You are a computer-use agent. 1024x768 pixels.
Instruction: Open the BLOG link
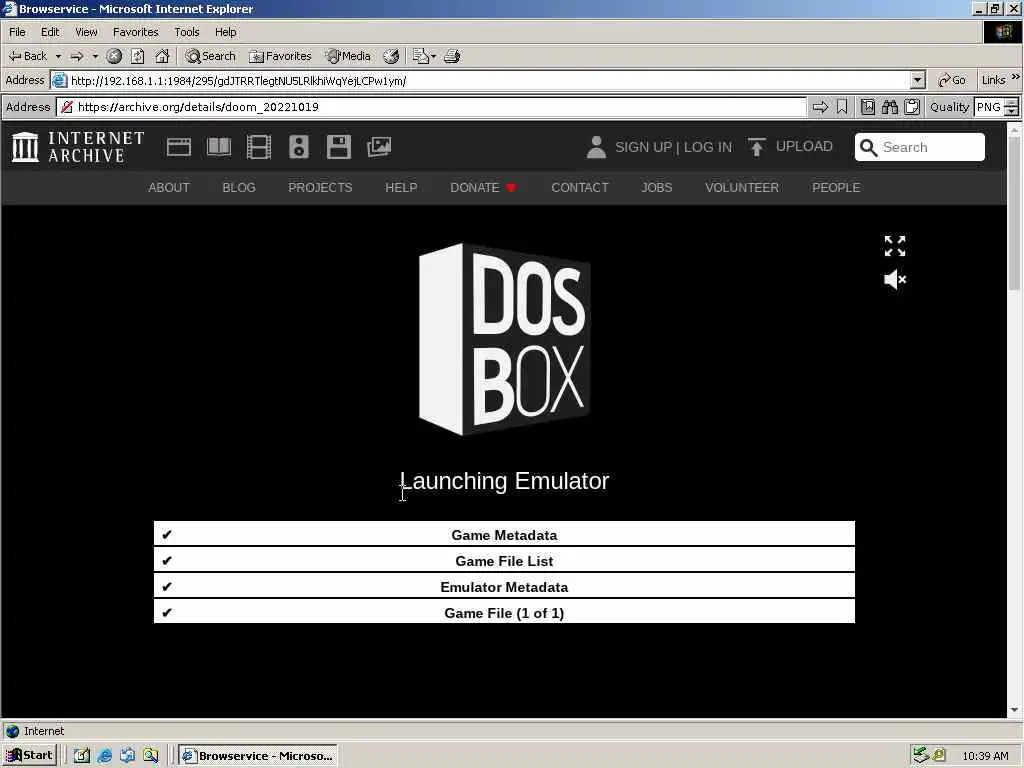pyautogui.click(x=239, y=187)
